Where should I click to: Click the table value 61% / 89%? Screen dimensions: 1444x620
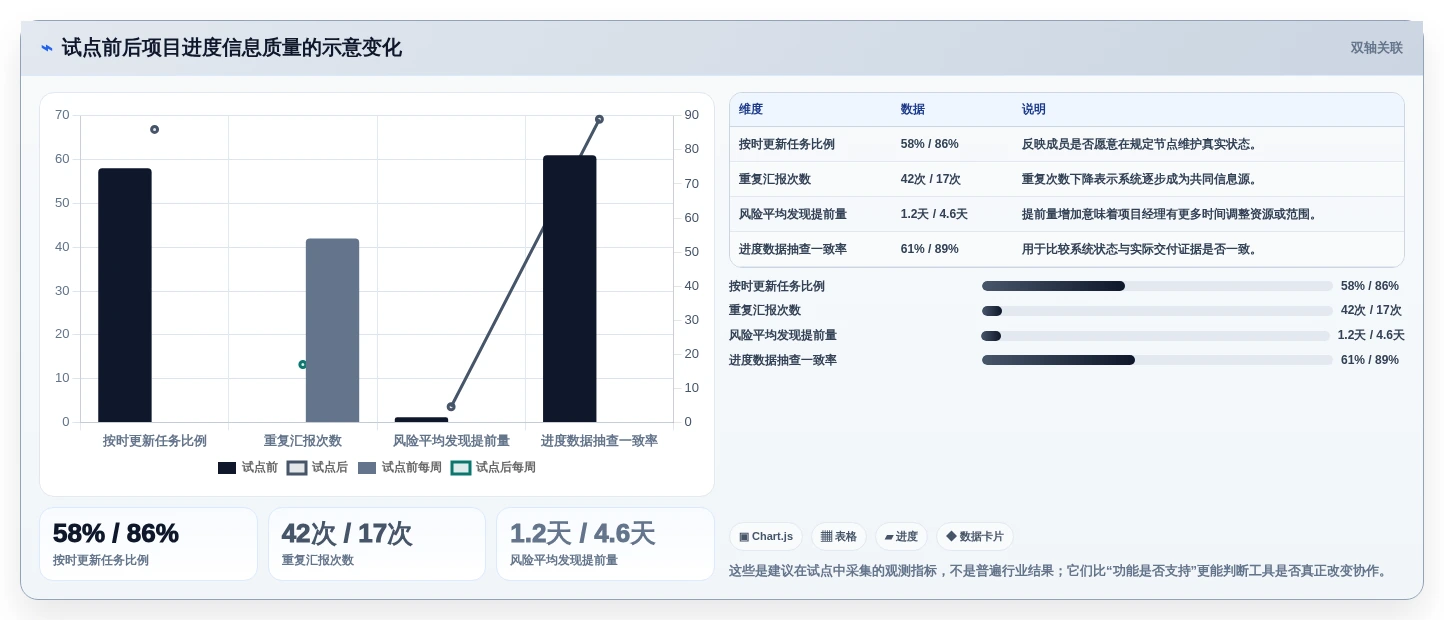(x=930, y=249)
